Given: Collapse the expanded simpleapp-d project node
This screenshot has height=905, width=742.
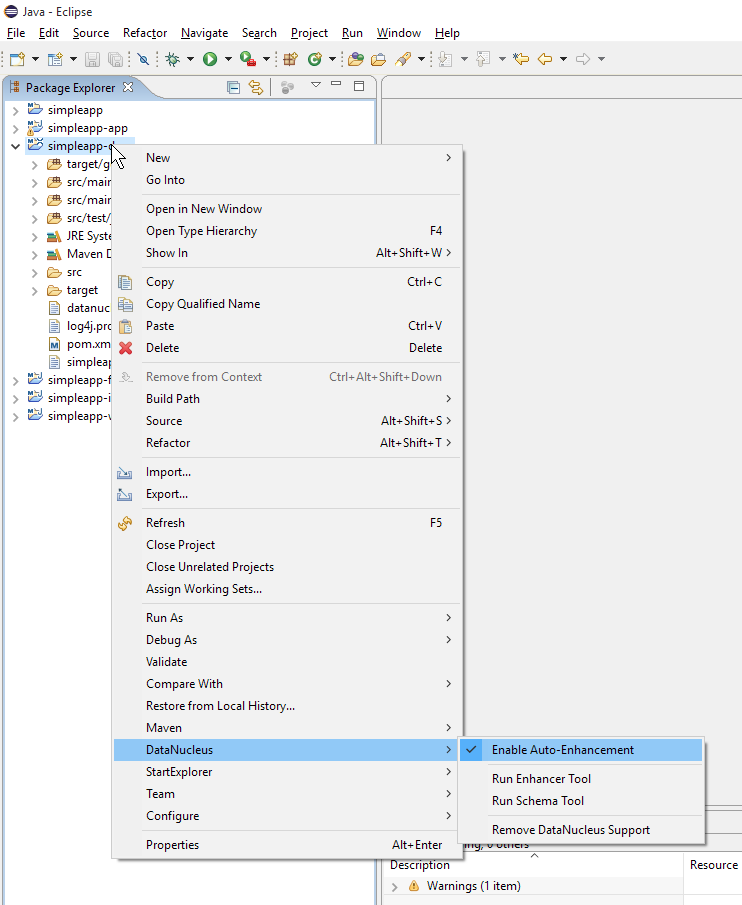Looking at the screenshot, I should point(16,146).
